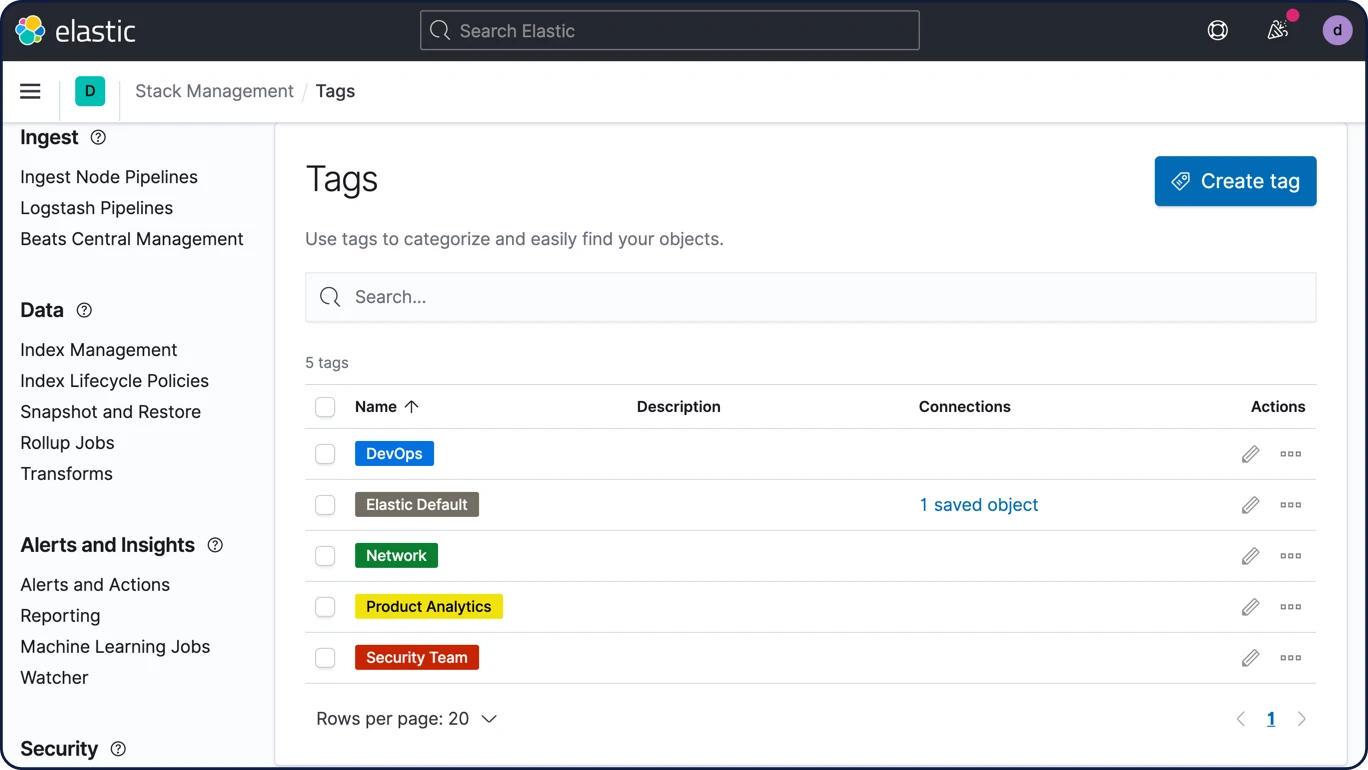Click the green Network tag badge
1368x770 pixels.
coord(396,556)
